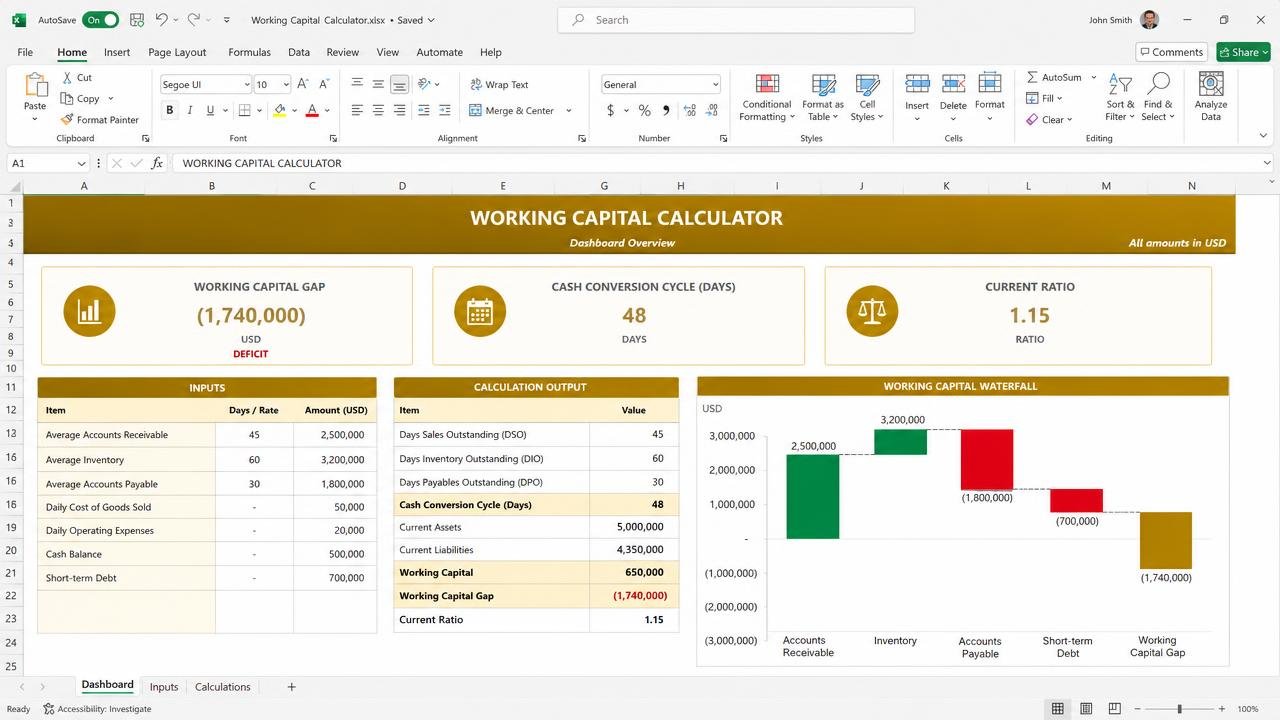Click the Cut scissors icon
This screenshot has height=720, width=1280.
pyautogui.click(x=67, y=77)
